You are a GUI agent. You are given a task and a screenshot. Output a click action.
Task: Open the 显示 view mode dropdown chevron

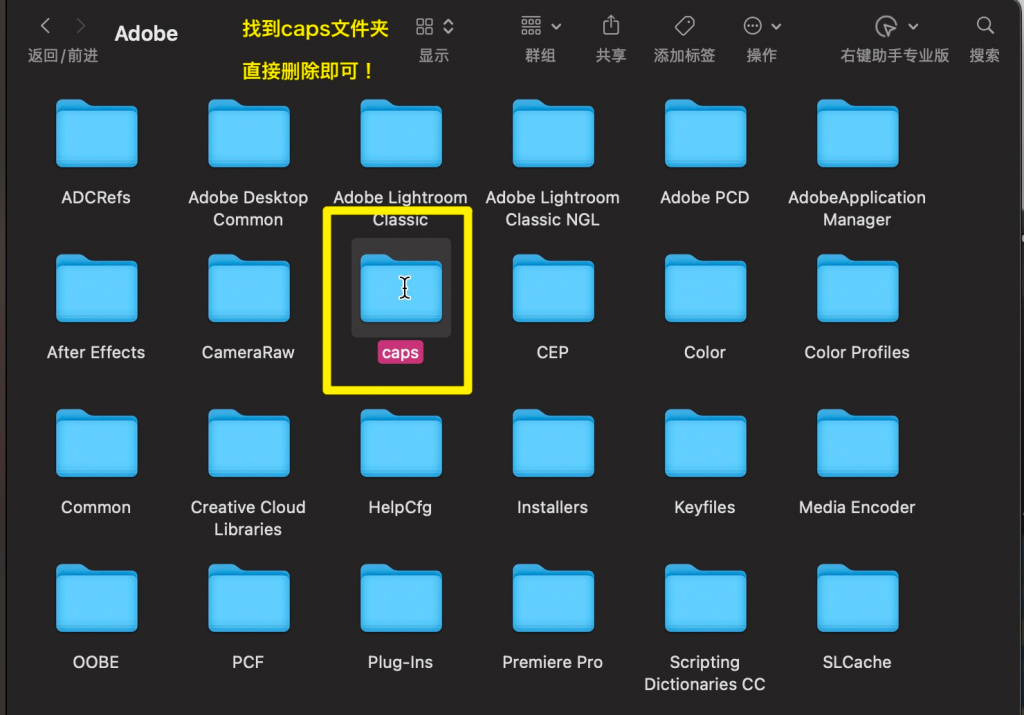tap(447, 26)
